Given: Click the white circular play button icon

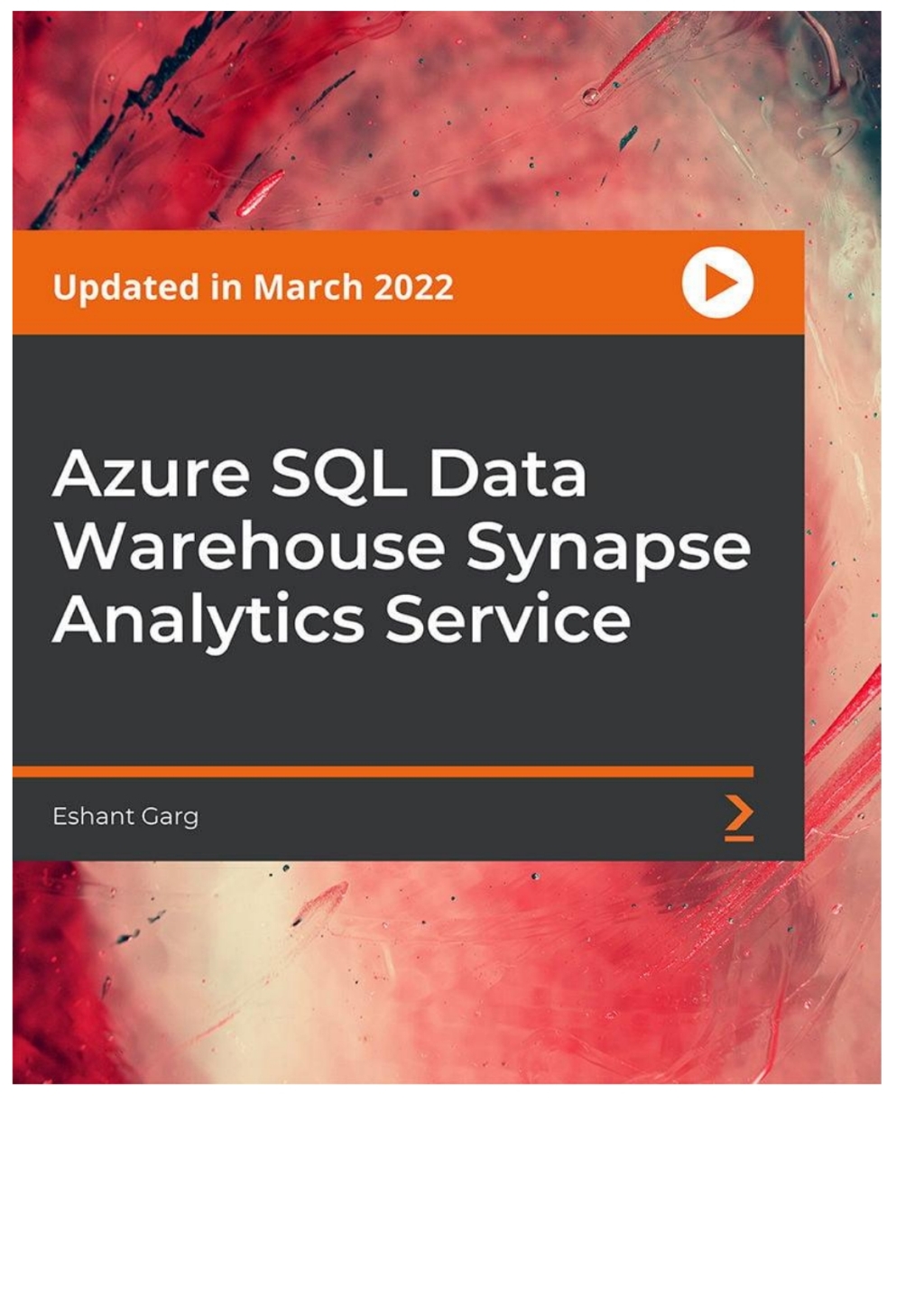Looking at the screenshot, I should (x=716, y=283).
